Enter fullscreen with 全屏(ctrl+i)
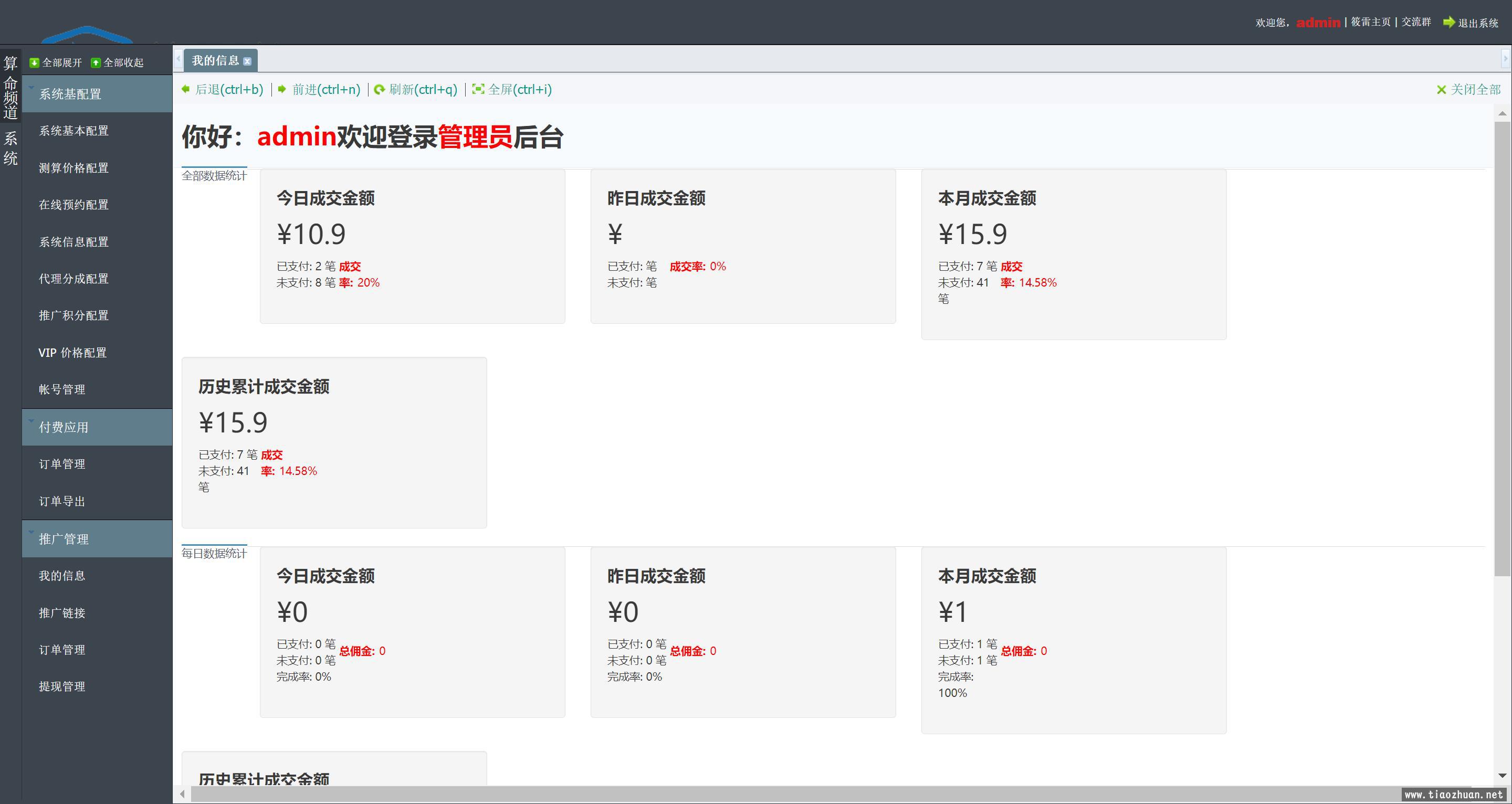This screenshot has width=1512, height=804. tap(520, 89)
